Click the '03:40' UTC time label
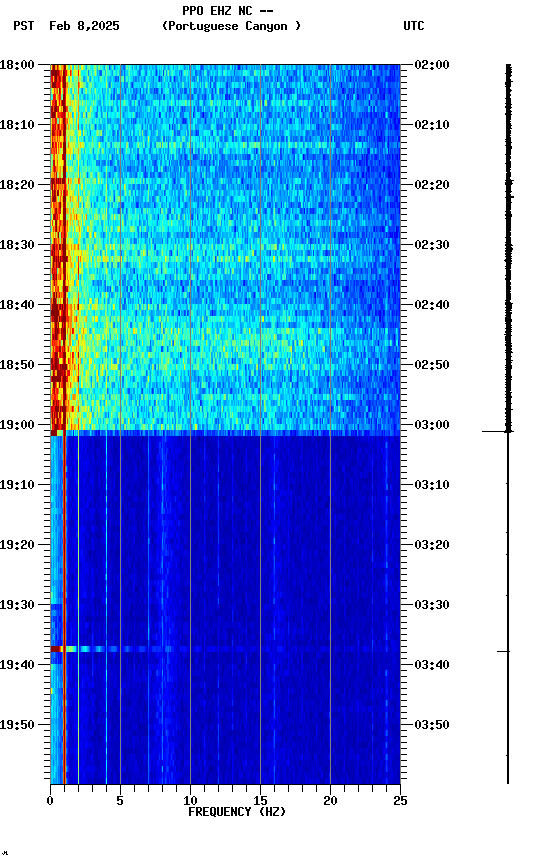 pos(432,666)
